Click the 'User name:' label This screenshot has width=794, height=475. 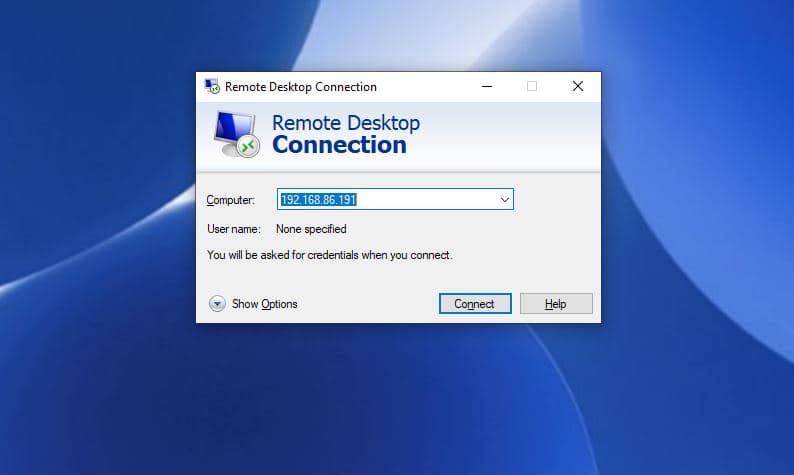coord(233,229)
